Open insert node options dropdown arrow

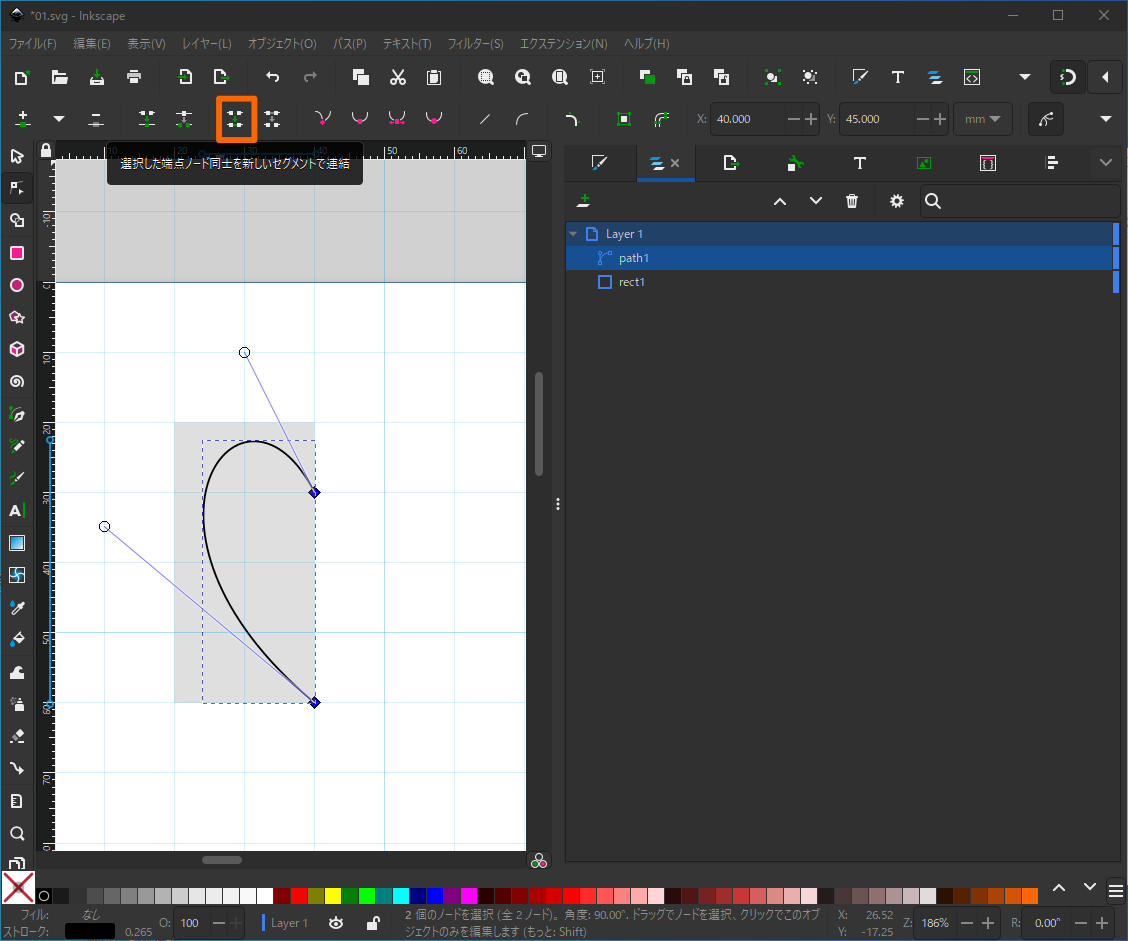click(x=59, y=119)
